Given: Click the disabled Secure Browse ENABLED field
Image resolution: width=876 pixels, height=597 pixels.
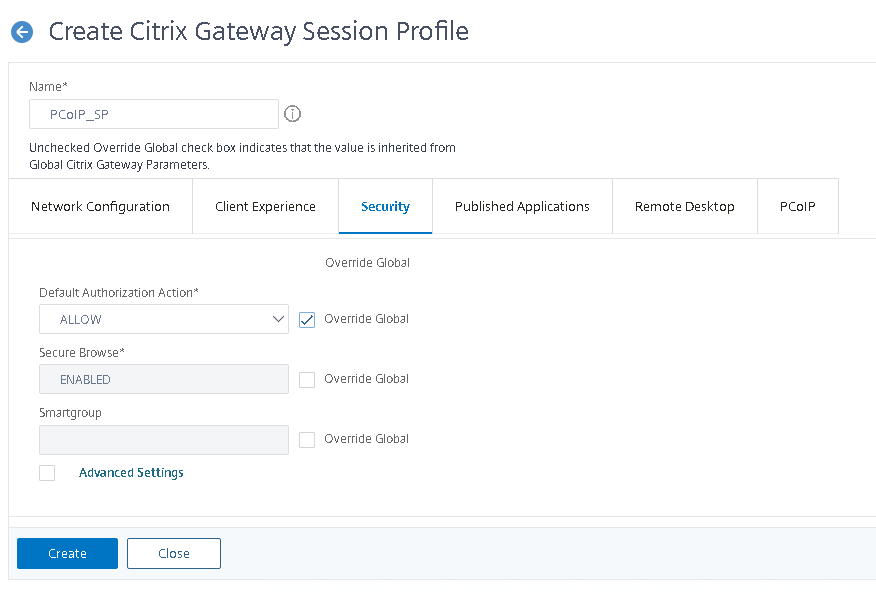Looking at the screenshot, I should [164, 379].
